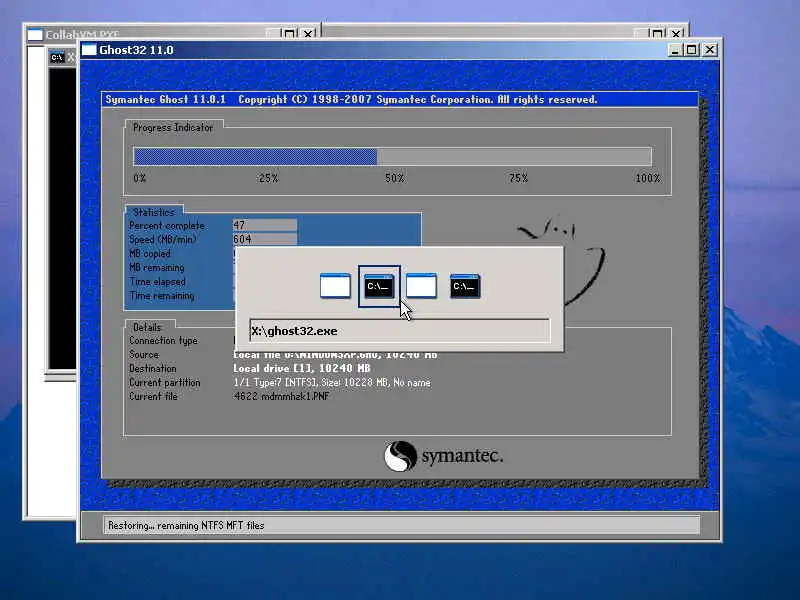The image size is (800, 600).
Task: Click the Symantec logo emblem
Action: 400,456
